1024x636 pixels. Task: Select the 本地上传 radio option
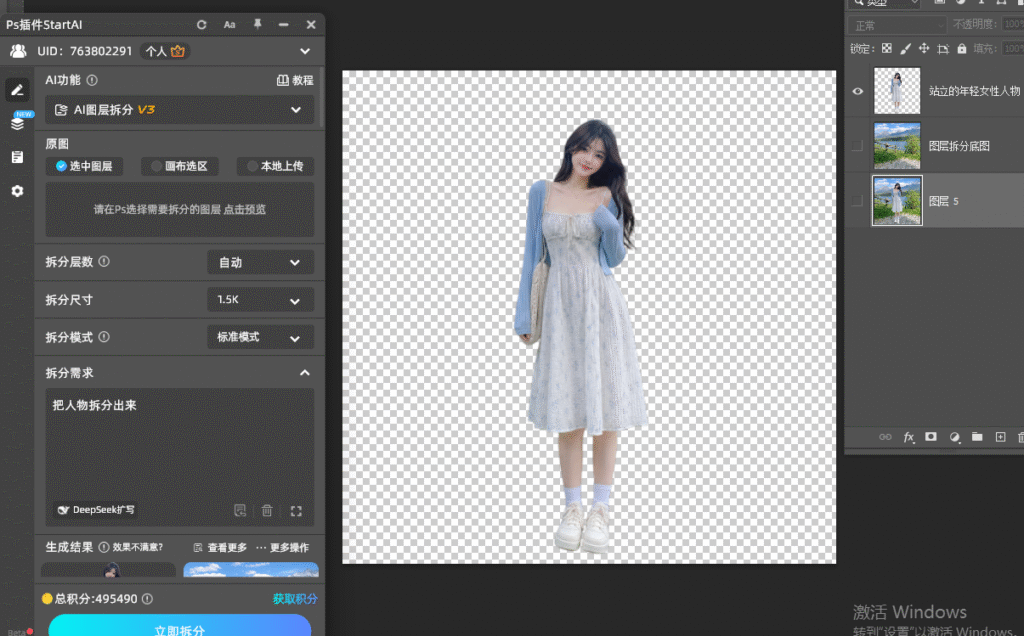pyautogui.click(x=275, y=167)
